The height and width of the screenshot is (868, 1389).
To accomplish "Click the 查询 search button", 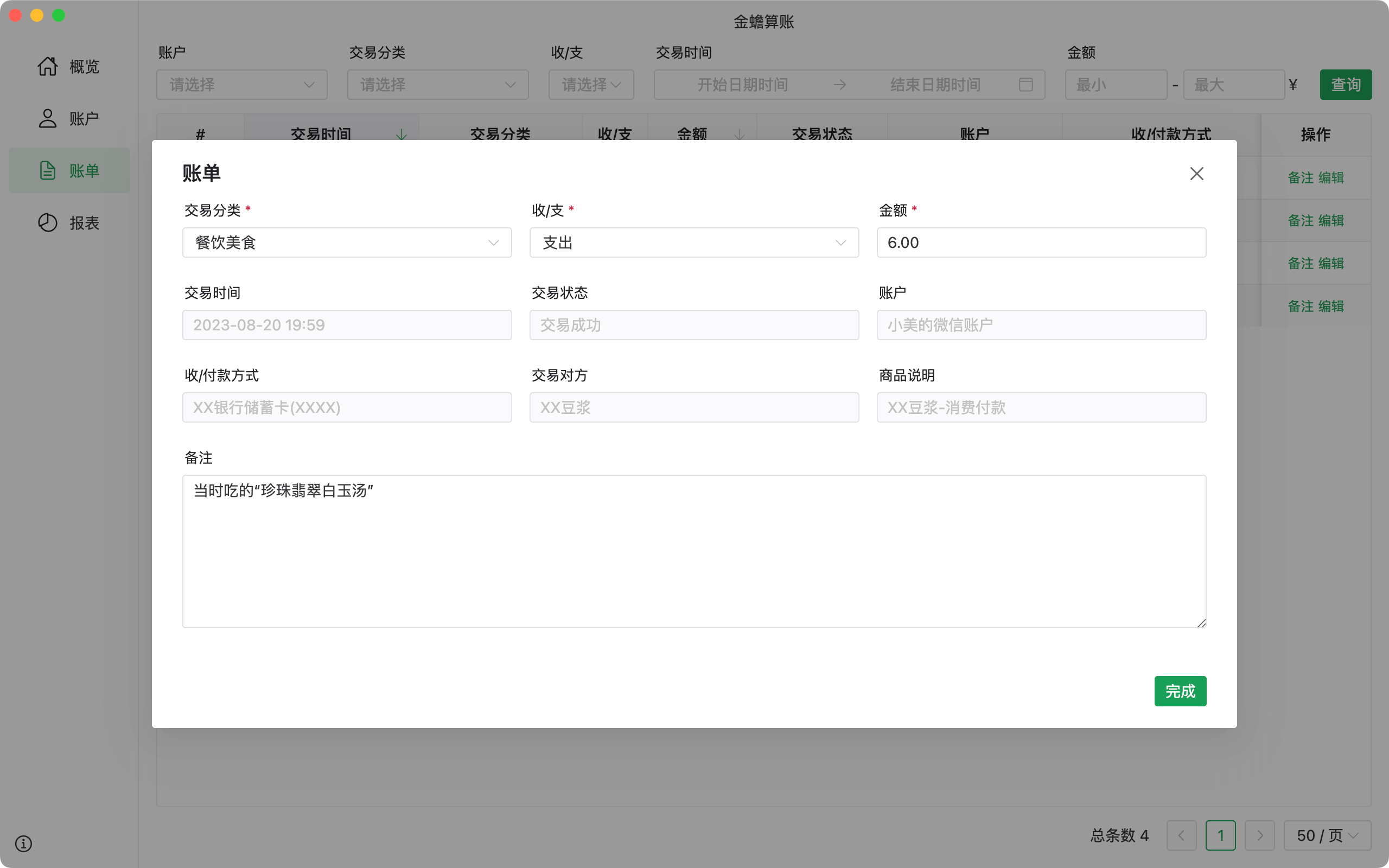I will (x=1346, y=85).
